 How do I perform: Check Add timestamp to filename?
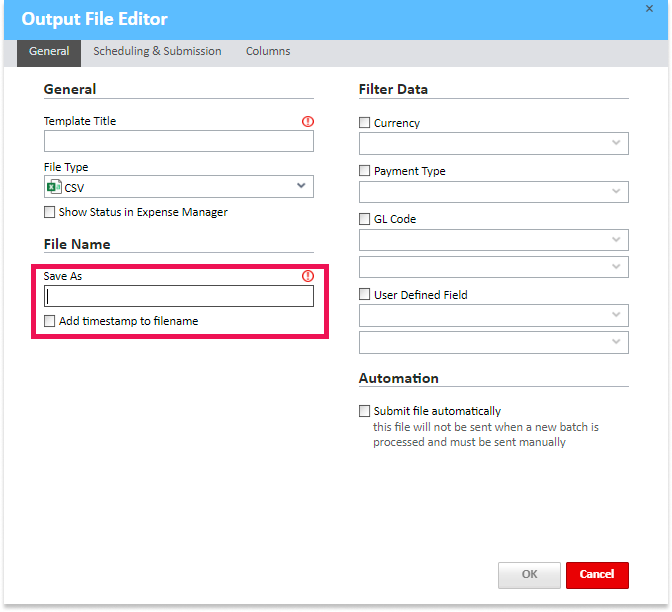point(50,321)
